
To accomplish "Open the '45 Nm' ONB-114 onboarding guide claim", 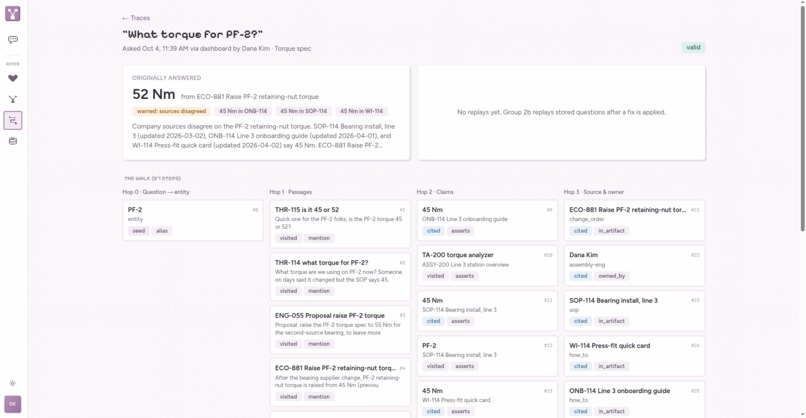I will point(487,220).
